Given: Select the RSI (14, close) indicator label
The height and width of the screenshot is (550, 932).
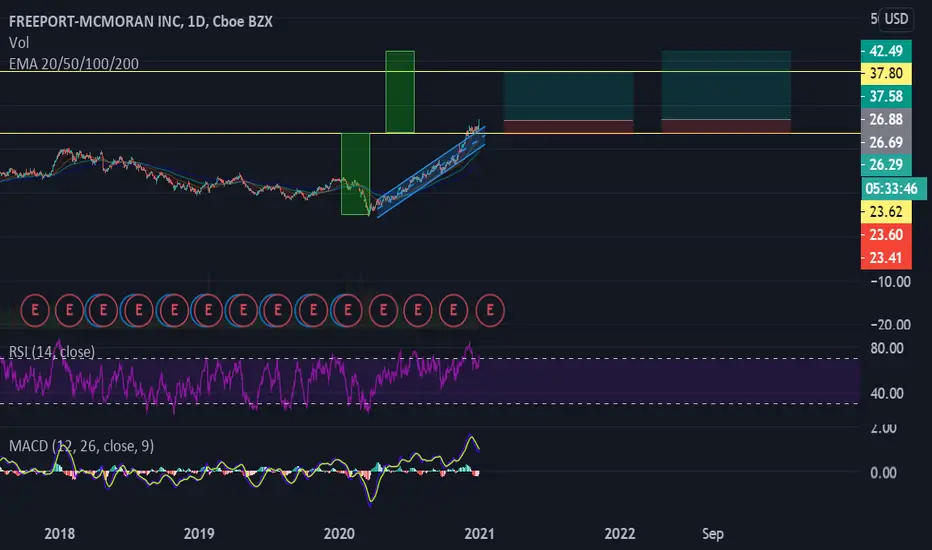Looking at the screenshot, I should pos(52,351).
